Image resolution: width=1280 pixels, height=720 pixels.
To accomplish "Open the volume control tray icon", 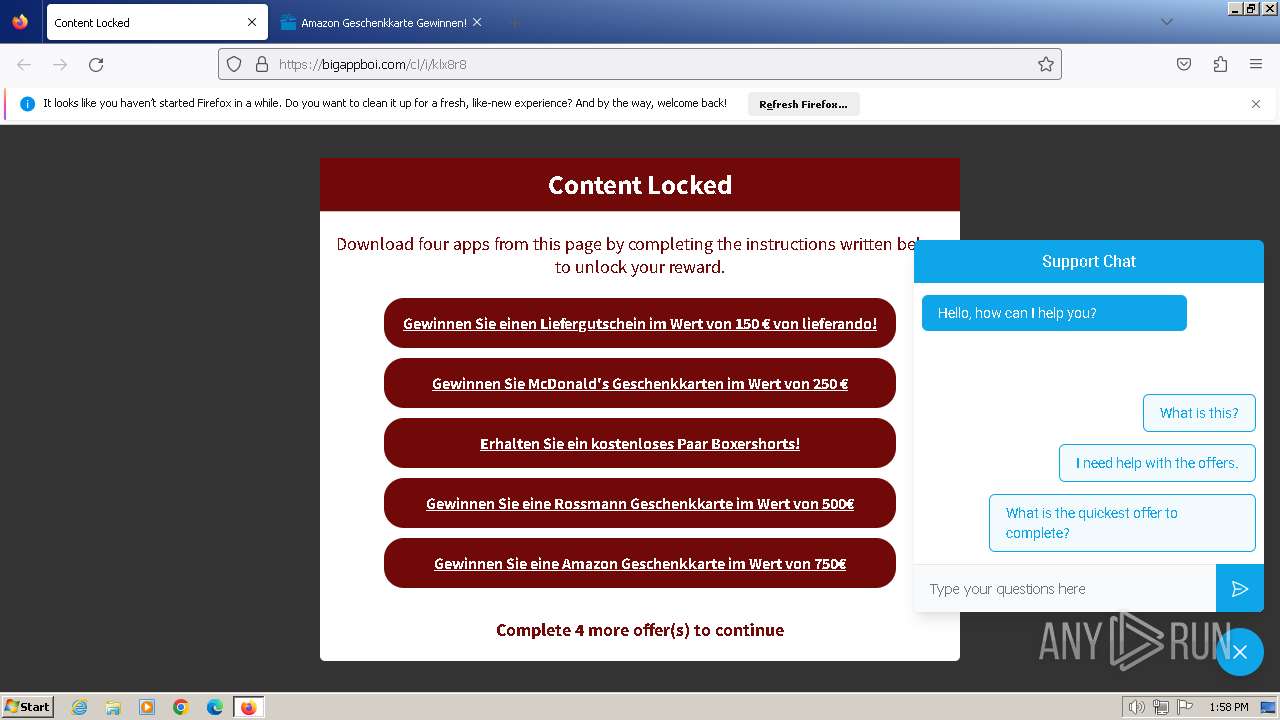I will (x=1136, y=707).
